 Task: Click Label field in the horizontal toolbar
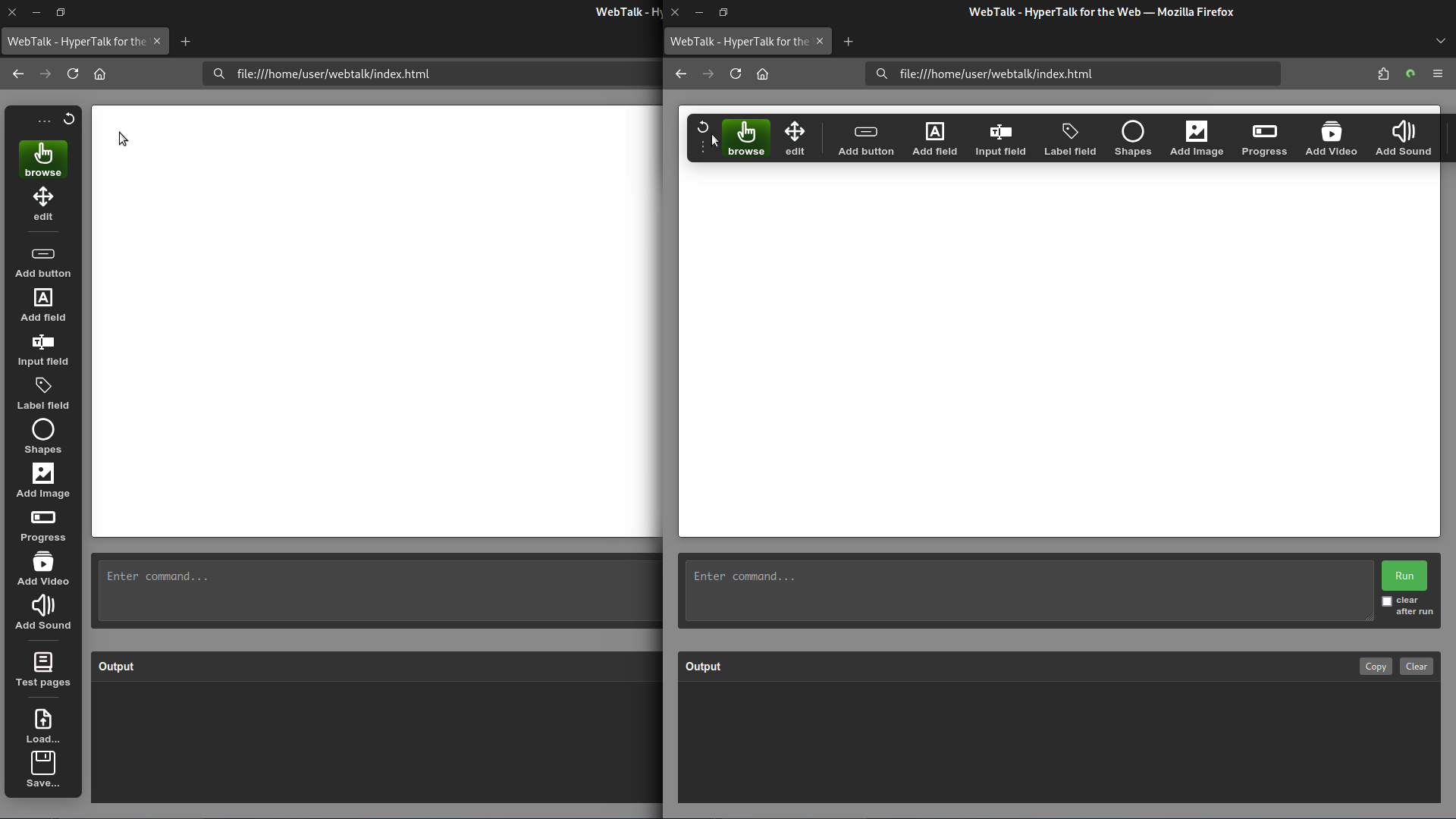(1069, 139)
